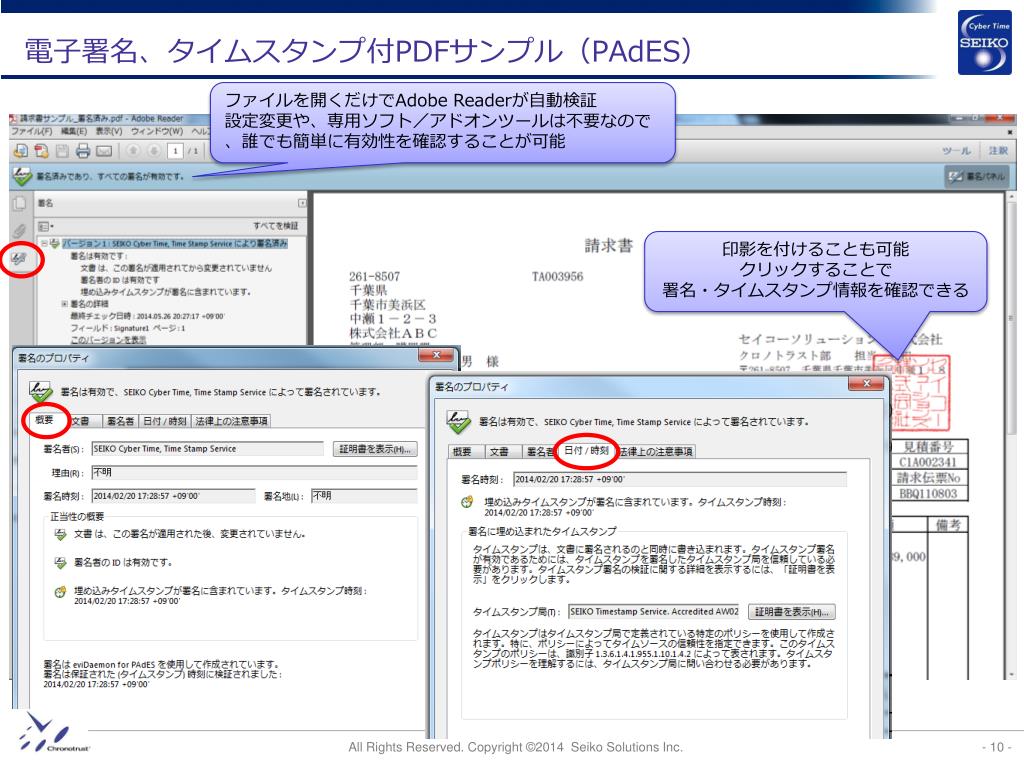The image size is (1024, 768).
Task: Select 日付/時刻 tab in right properties dialog
Action: point(586,451)
